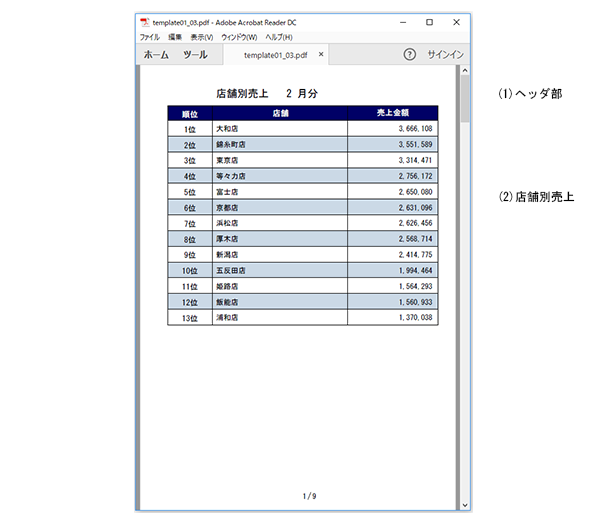This screenshot has height=528, width=614.
Task: Click the 新潟店 cell
Action: [280, 255]
